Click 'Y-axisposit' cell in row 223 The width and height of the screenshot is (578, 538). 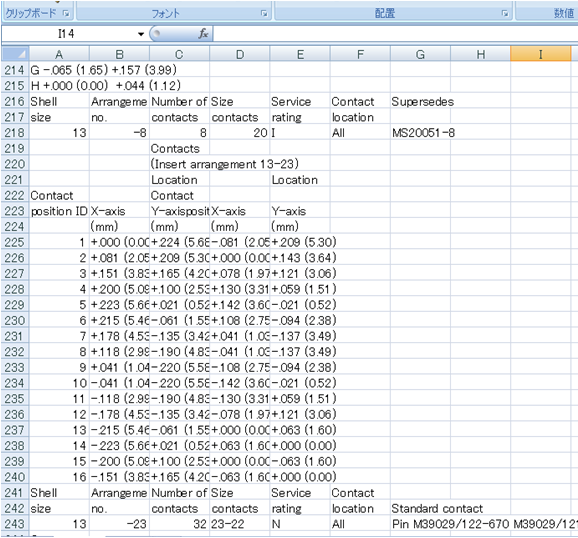[180, 211]
